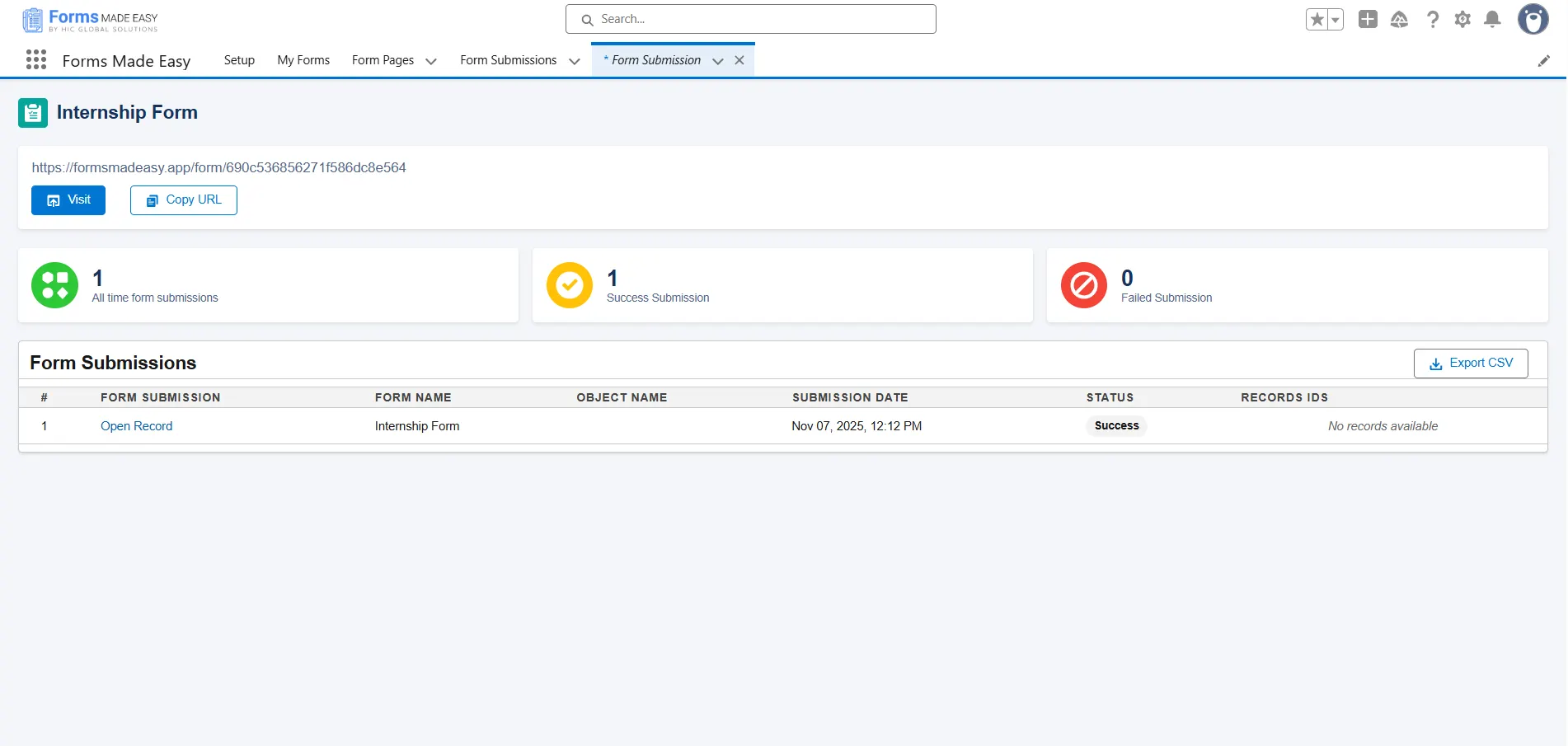
Task: Click the Copy URL button
Action: click(184, 200)
